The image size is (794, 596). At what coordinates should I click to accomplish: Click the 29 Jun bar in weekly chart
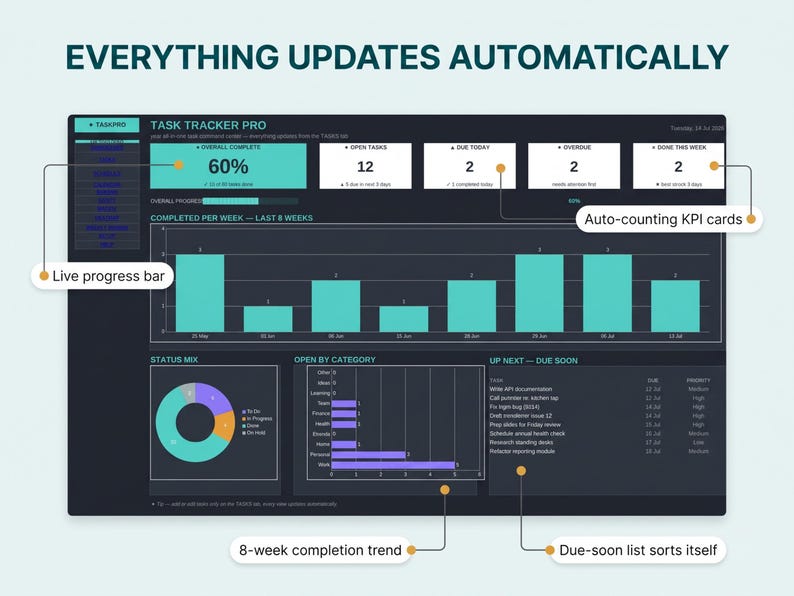(x=539, y=293)
